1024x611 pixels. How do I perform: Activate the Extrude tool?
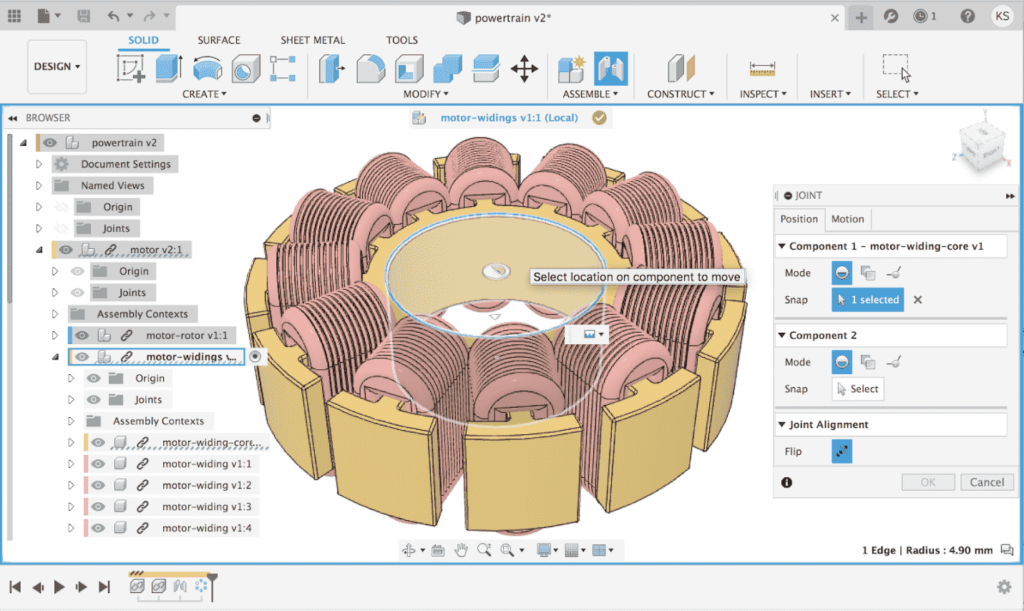click(x=167, y=67)
